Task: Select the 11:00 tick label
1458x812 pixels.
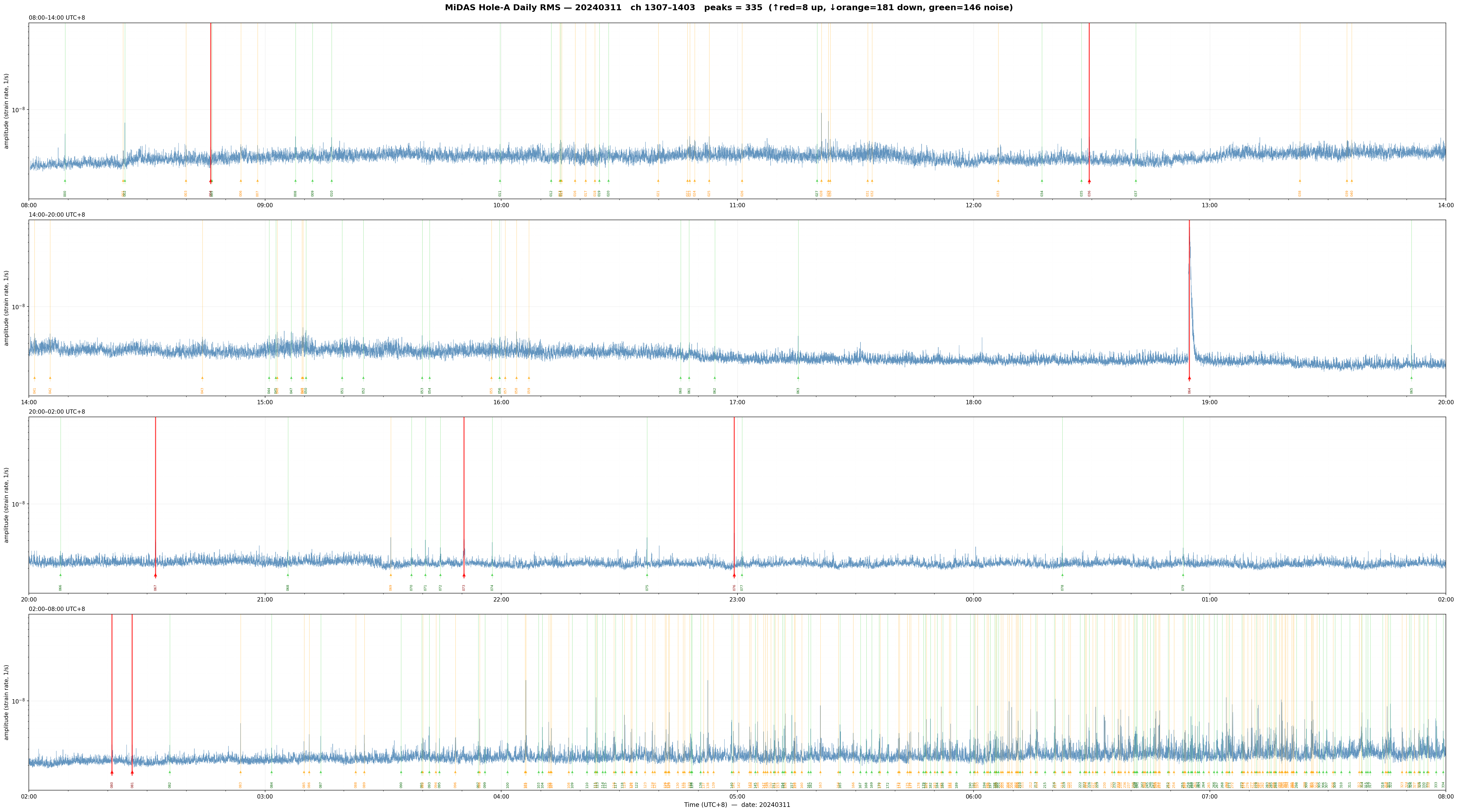Action: (737, 205)
